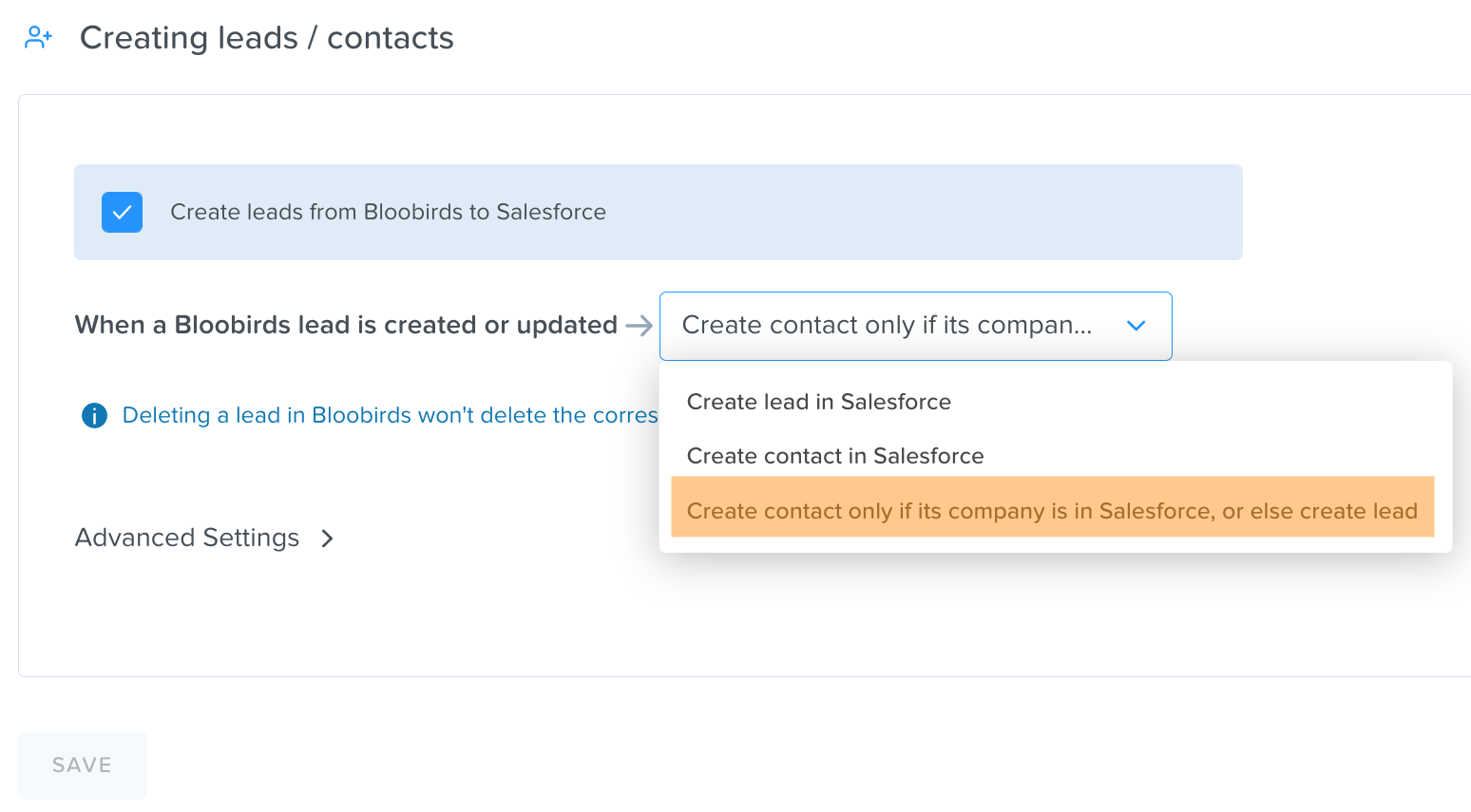1471x812 pixels.
Task: Click the 'Creating leads / contacts' heading
Action: tap(267, 38)
